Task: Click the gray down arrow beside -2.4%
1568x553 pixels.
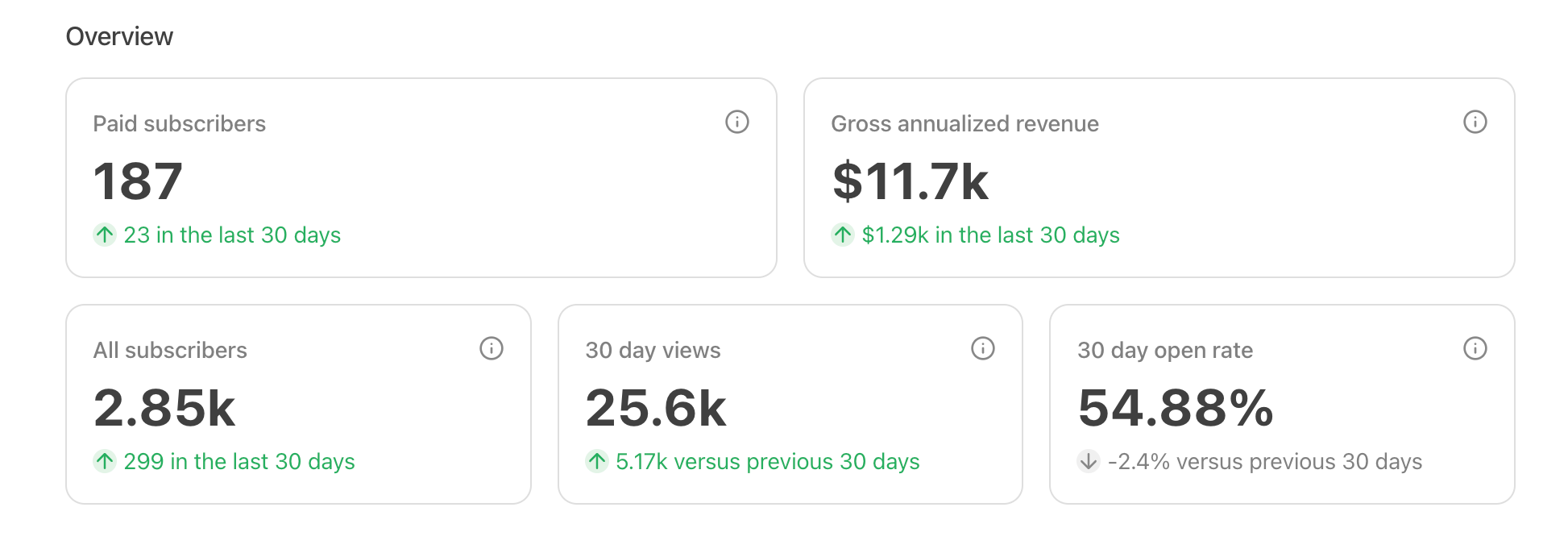Action: tap(1089, 461)
